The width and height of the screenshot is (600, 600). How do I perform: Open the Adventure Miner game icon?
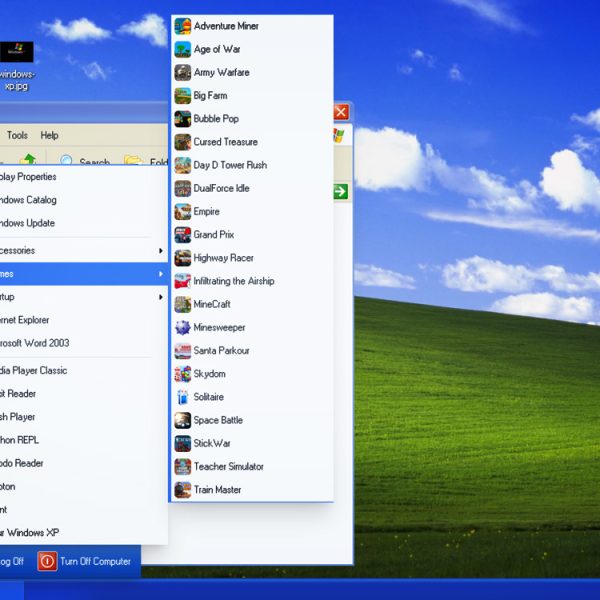[183, 26]
